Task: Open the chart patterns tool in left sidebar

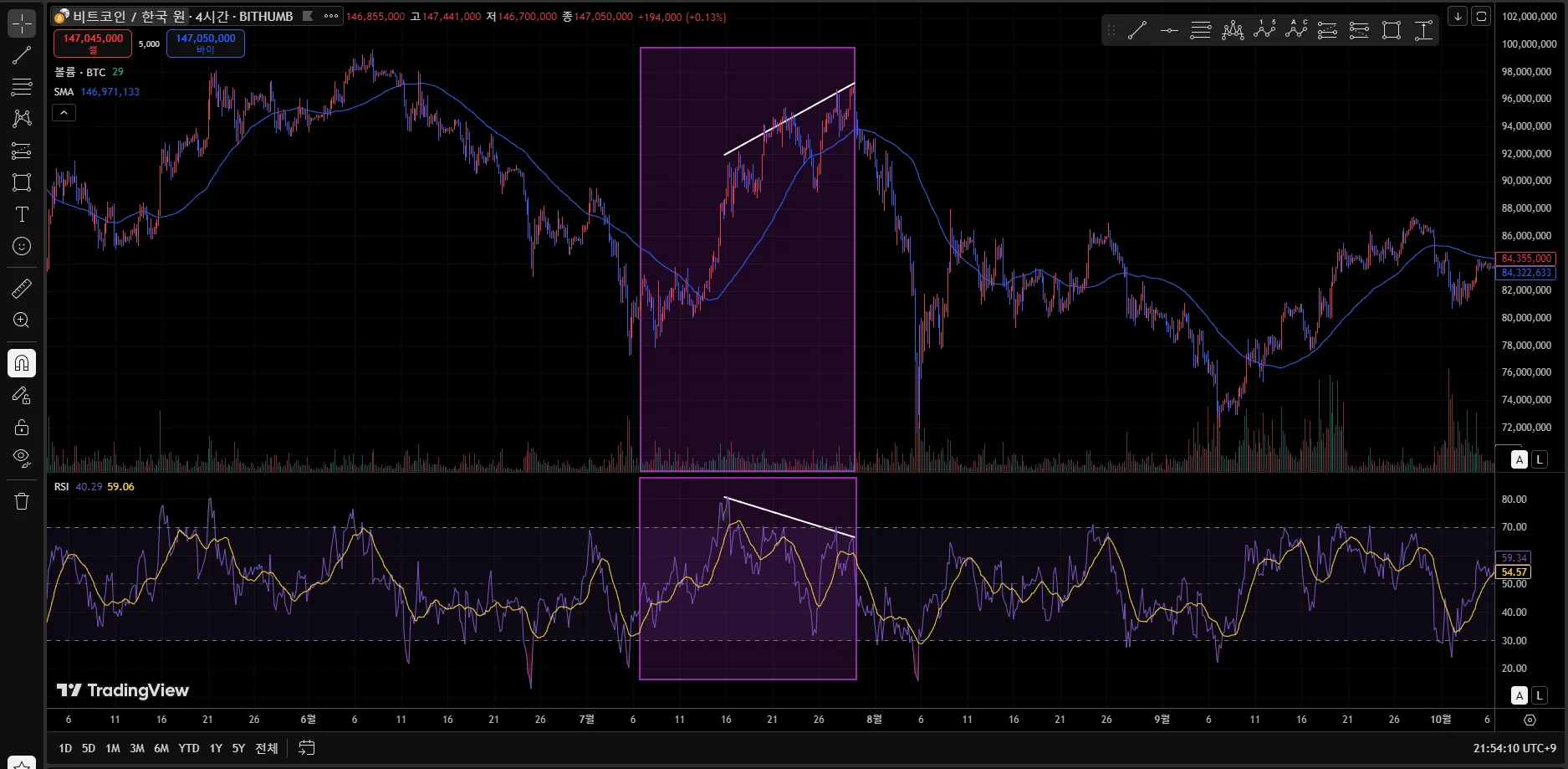Action: click(x=22, y=119)
